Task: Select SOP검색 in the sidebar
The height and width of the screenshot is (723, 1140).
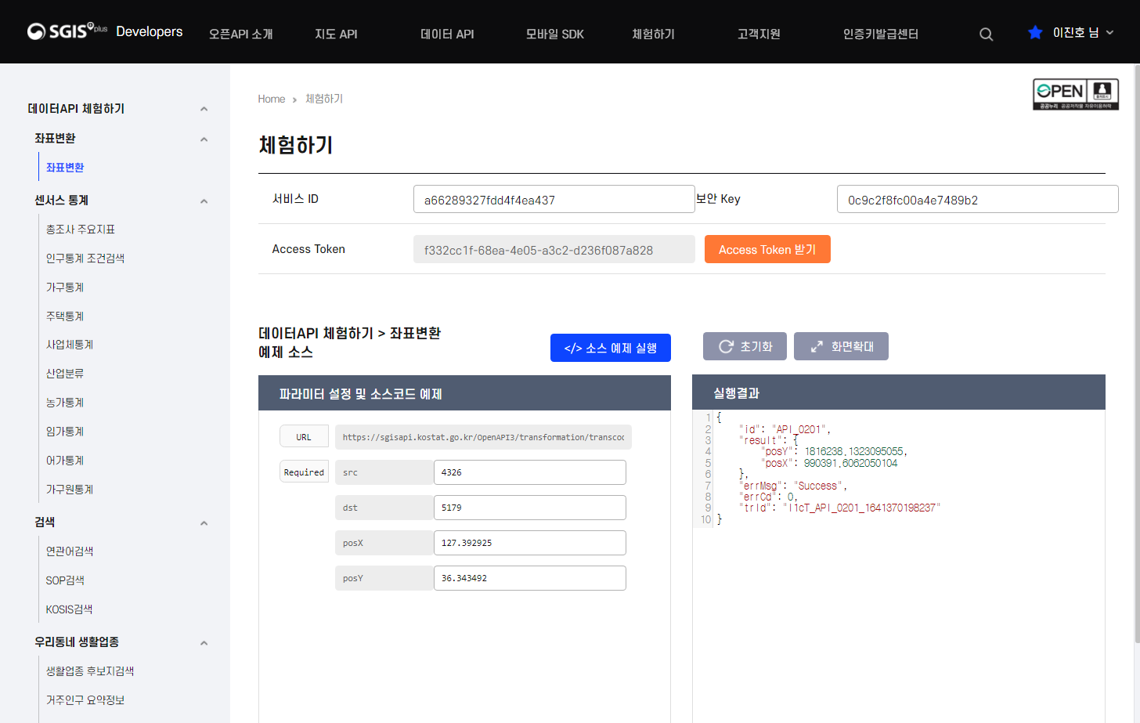Action: 63,580
